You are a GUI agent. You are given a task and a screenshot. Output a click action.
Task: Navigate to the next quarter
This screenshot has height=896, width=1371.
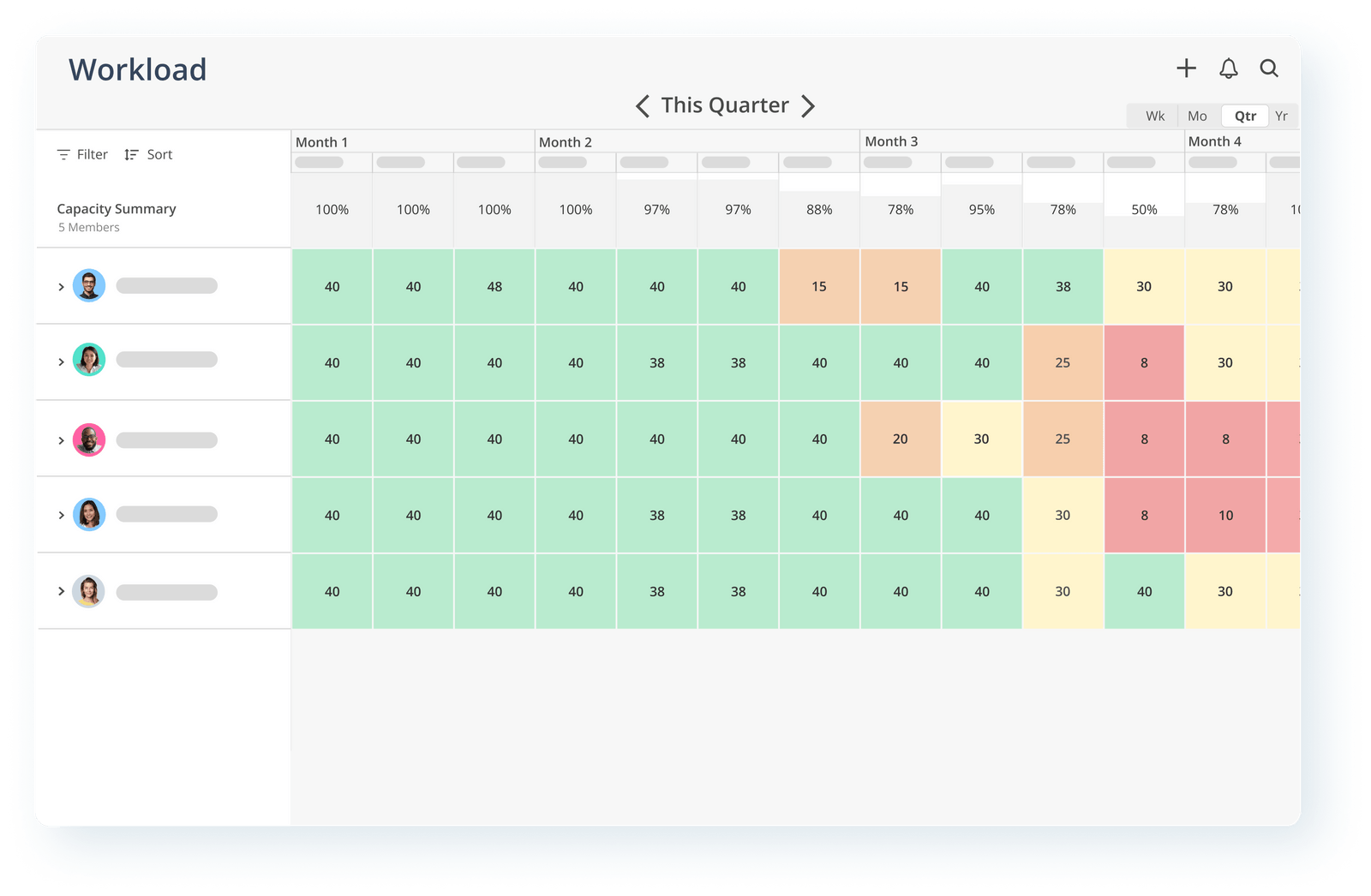807,105
